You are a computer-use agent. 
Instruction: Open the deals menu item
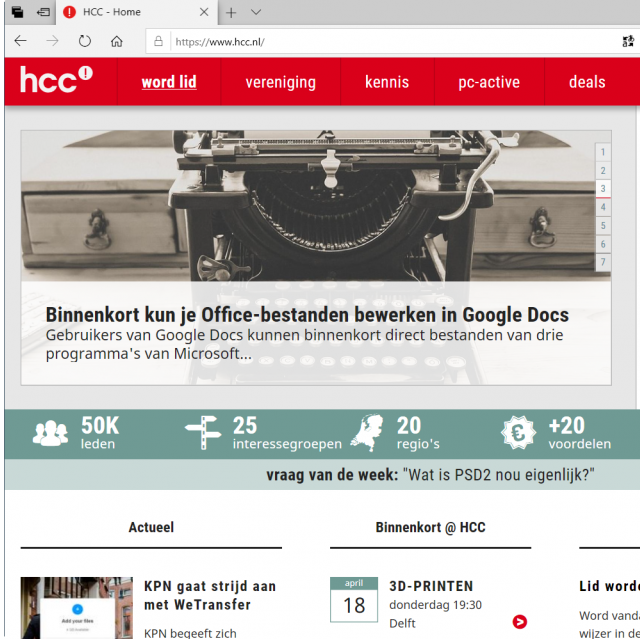pos(587,82)
